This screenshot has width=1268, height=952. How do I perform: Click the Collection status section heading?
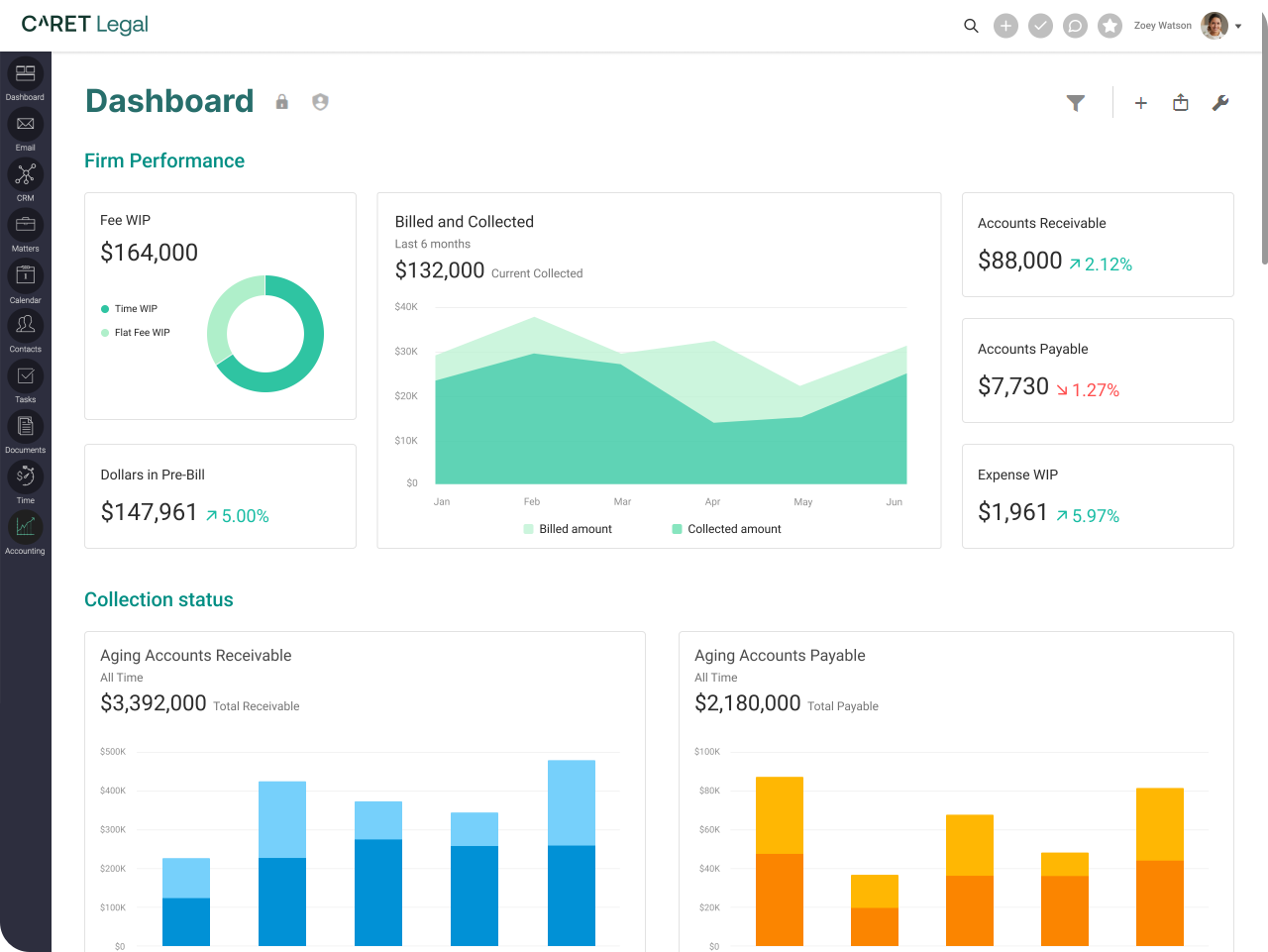tap(158, 599)
